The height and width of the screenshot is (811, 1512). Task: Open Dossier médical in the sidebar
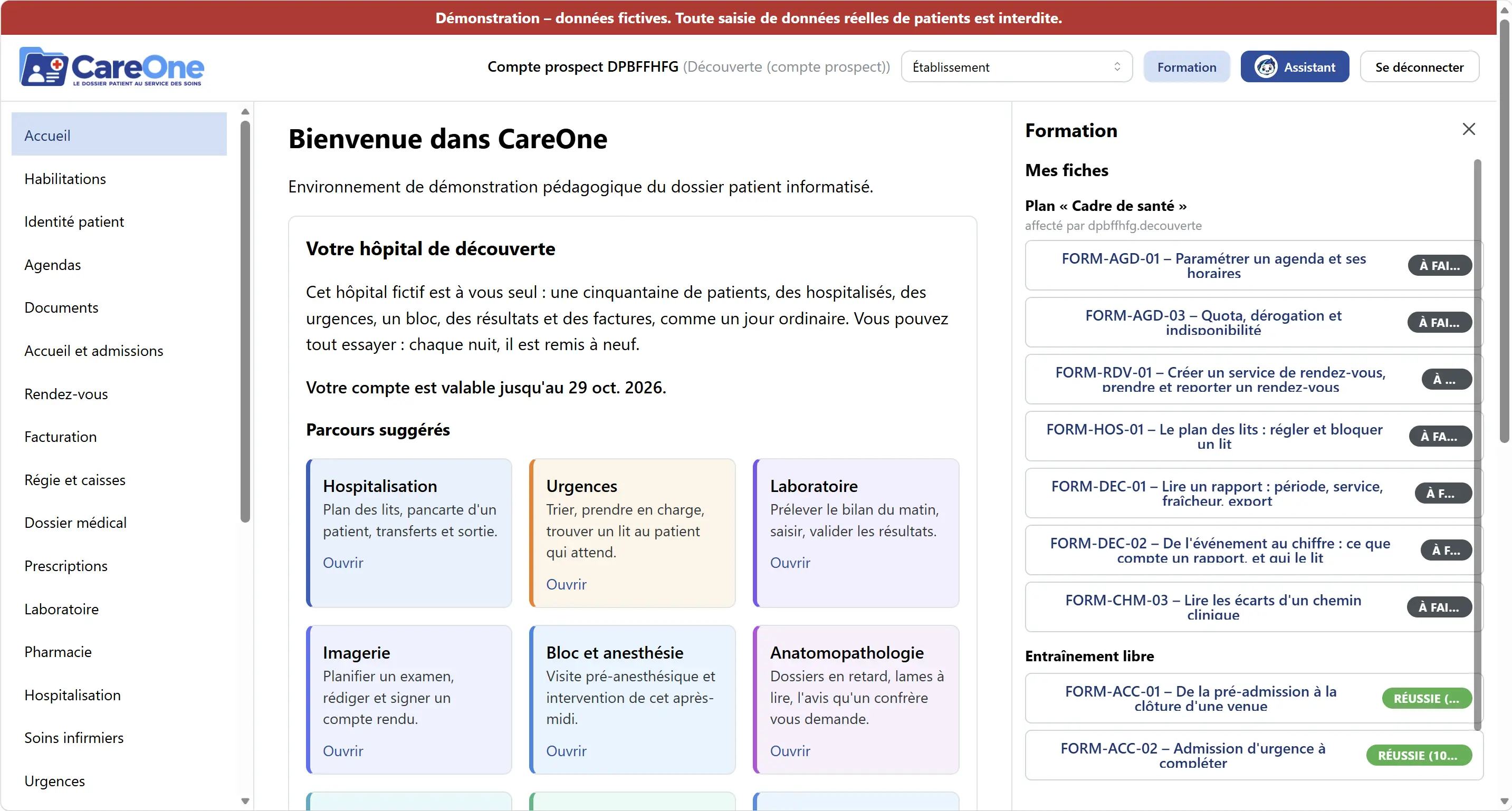point(119,522)
